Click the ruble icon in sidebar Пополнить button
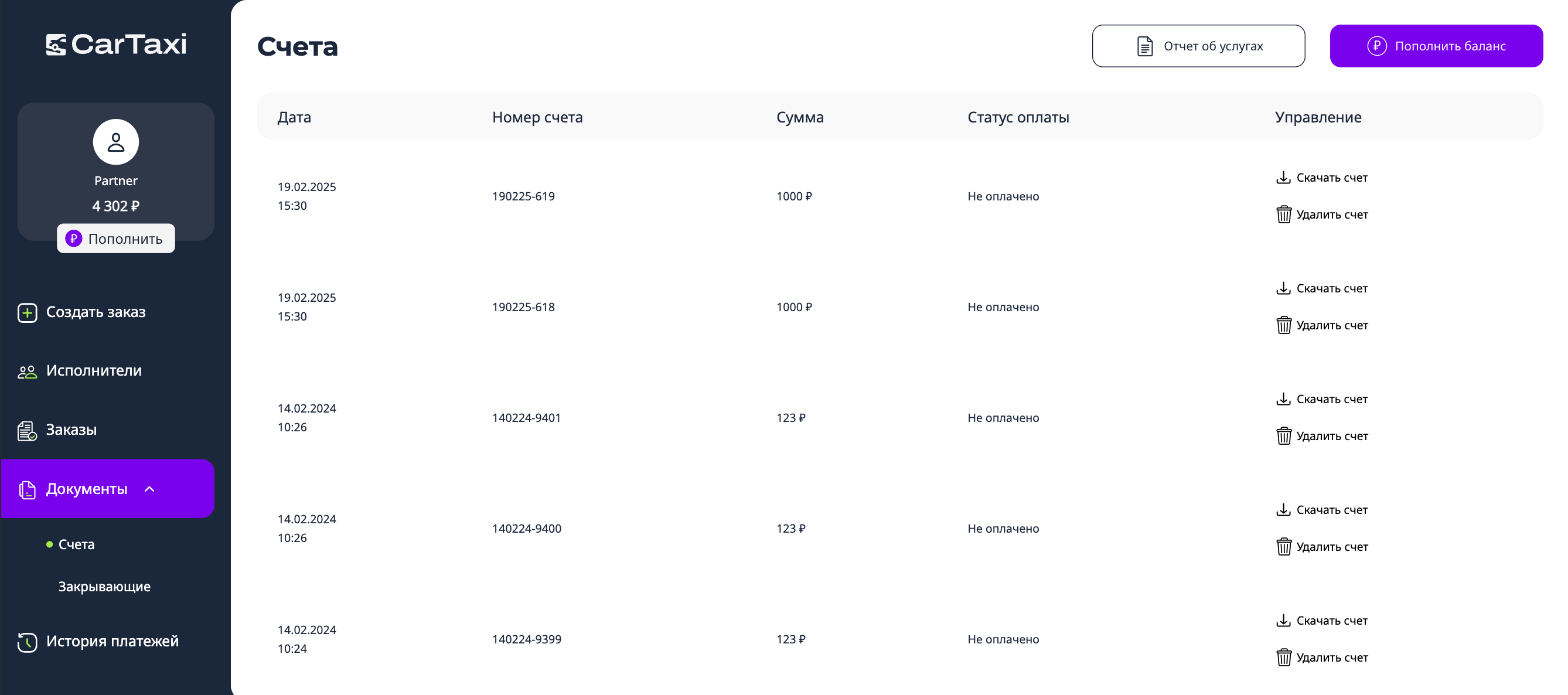Viewport: 1568px width, 695px height. (74, 239)
